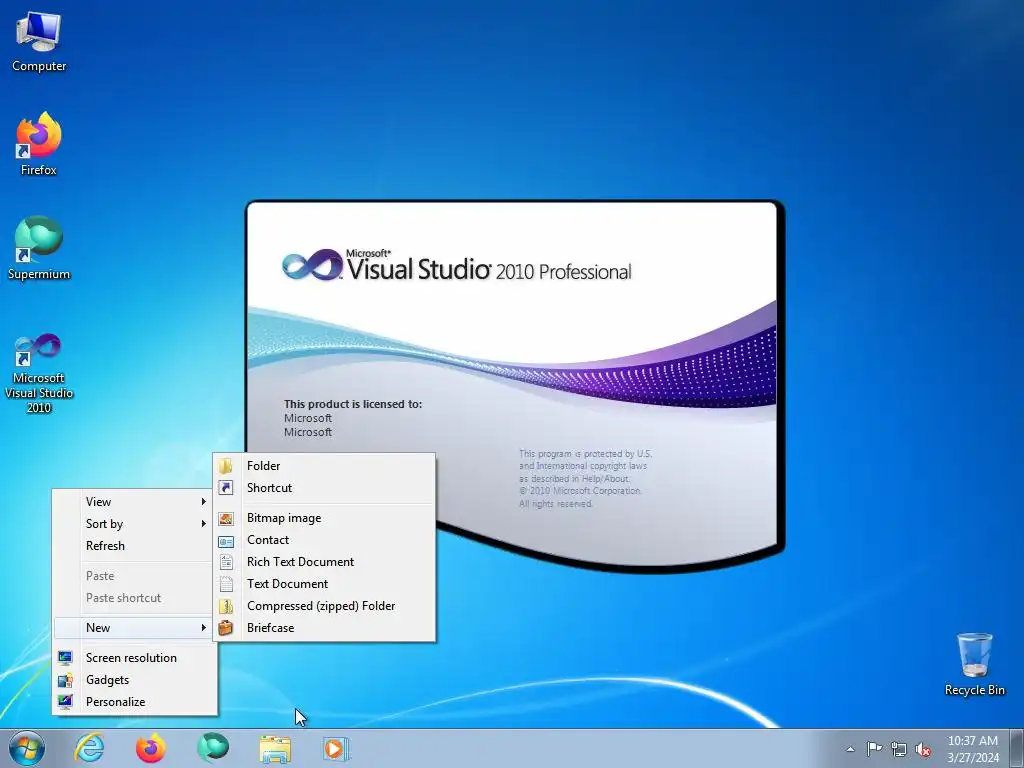Open Windows Explorer from the taskbar
Screen dimensions: 1024x768
[x=275, y=748]
